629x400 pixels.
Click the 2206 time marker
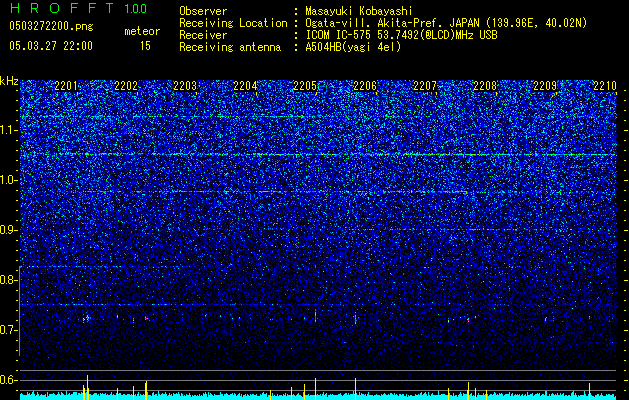click(x=365, y=86)
